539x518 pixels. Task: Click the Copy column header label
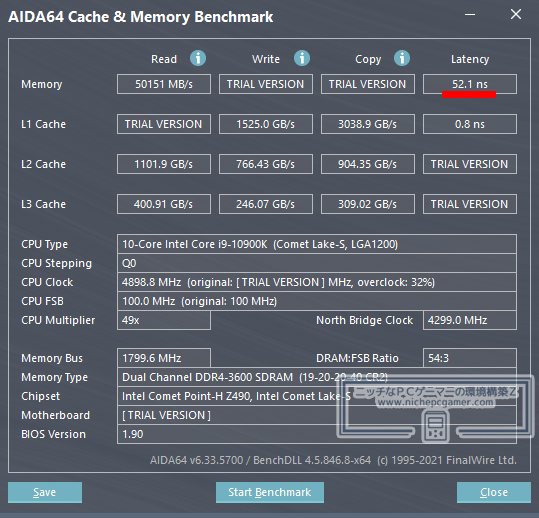(x=368, y=59)
